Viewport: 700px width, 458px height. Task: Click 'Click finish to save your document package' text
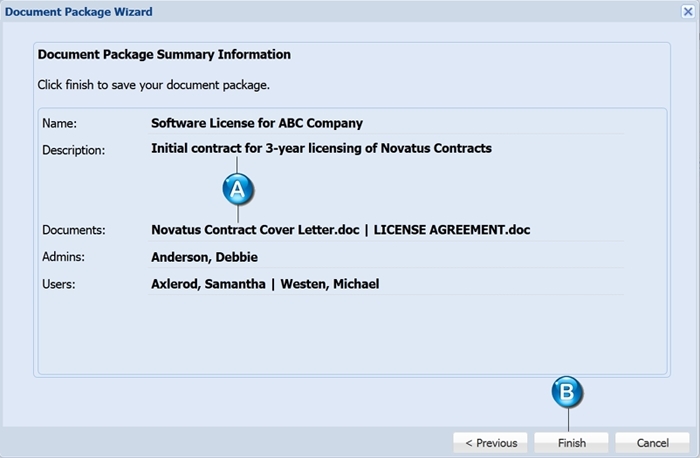(x=153, y=85)
